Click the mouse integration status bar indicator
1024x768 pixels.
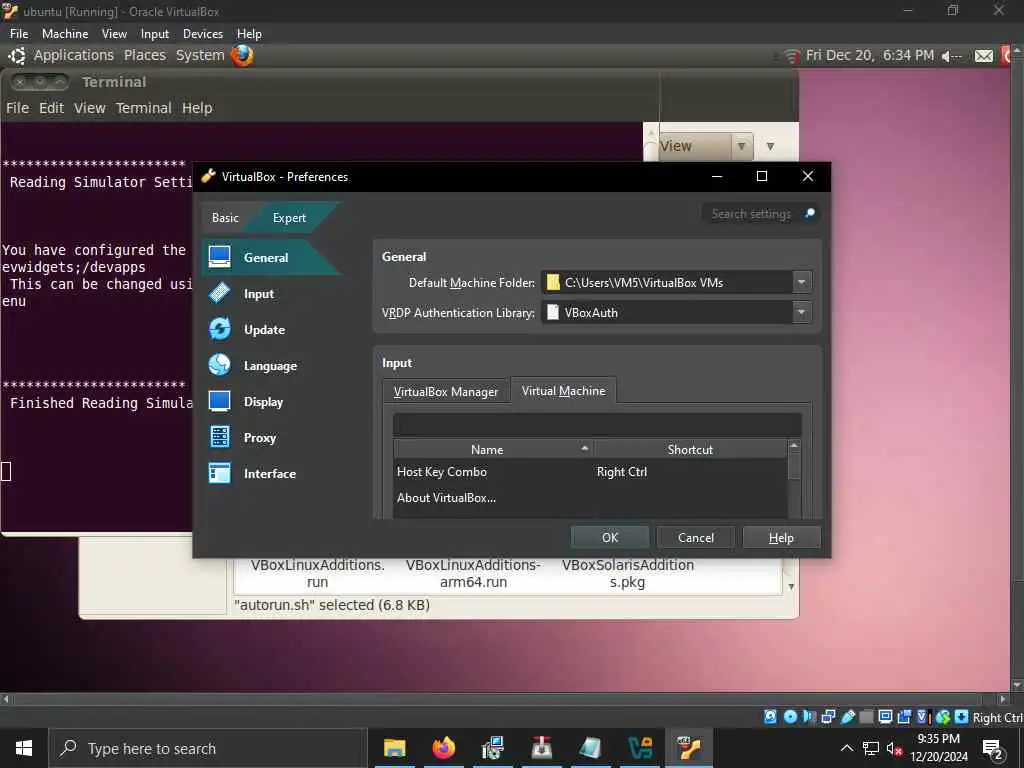(x=942, y=717)
